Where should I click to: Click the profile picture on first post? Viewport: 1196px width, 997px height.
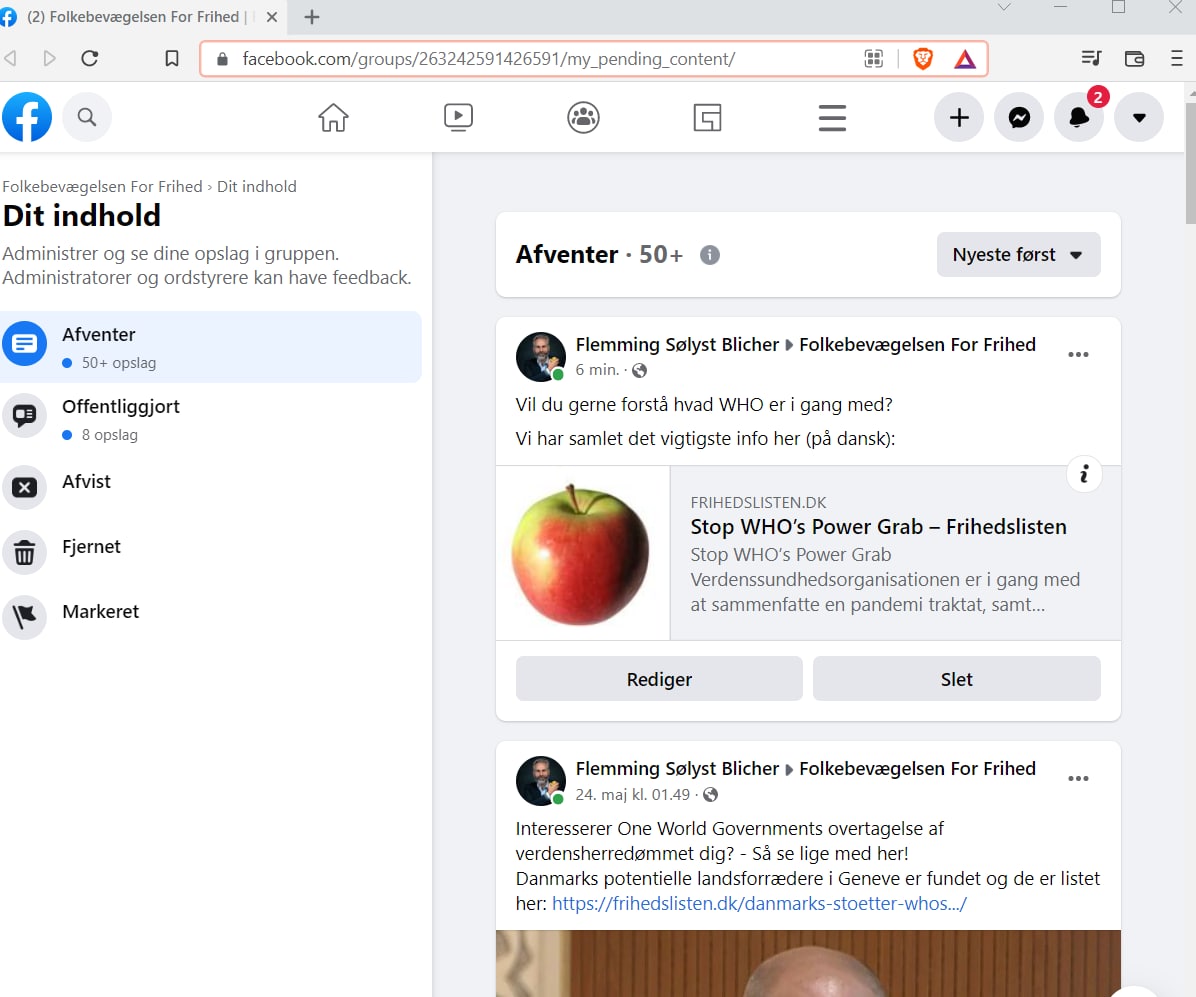(x=541, y=356)
